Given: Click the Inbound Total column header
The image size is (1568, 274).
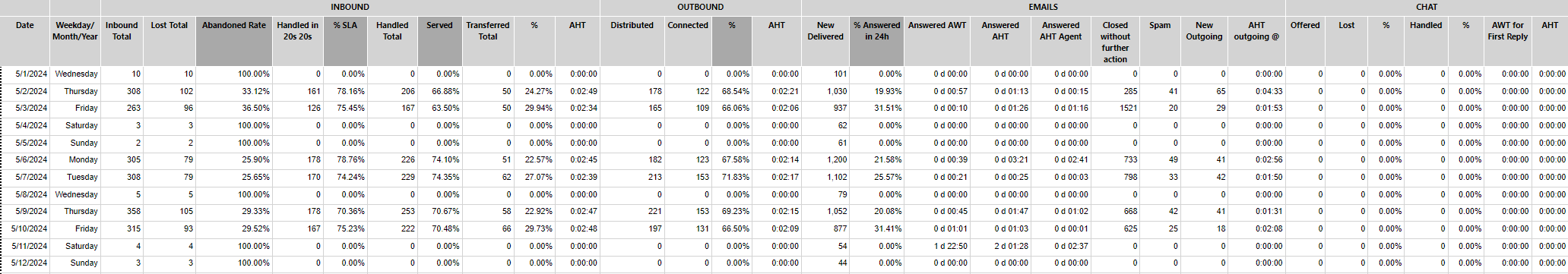Looking at the screenshot, I should click(x=122, y=41).
